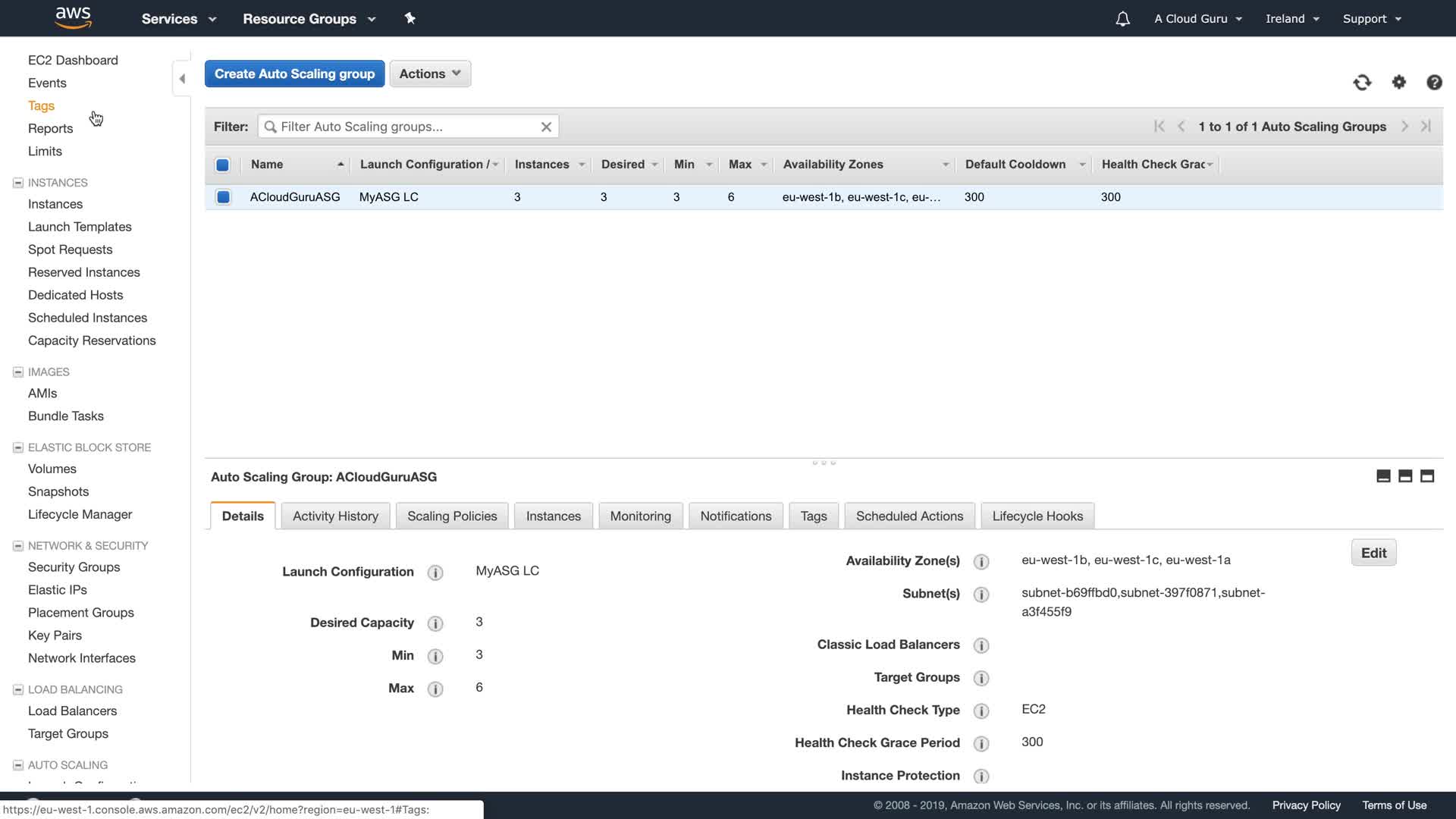Clear the filter with the X icon
The image size is (1456, 819).
[545, 127]
